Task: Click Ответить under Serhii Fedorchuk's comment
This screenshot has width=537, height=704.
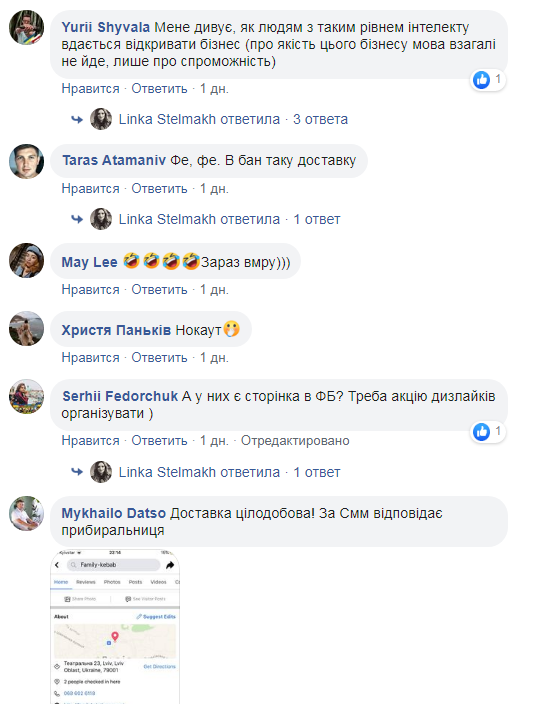Action: 159,441
